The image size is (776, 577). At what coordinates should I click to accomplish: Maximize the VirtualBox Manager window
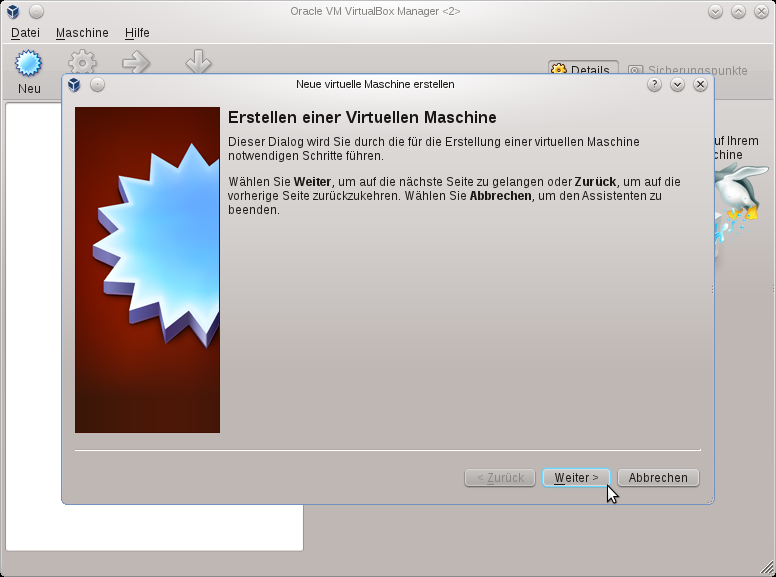point(738,11)
